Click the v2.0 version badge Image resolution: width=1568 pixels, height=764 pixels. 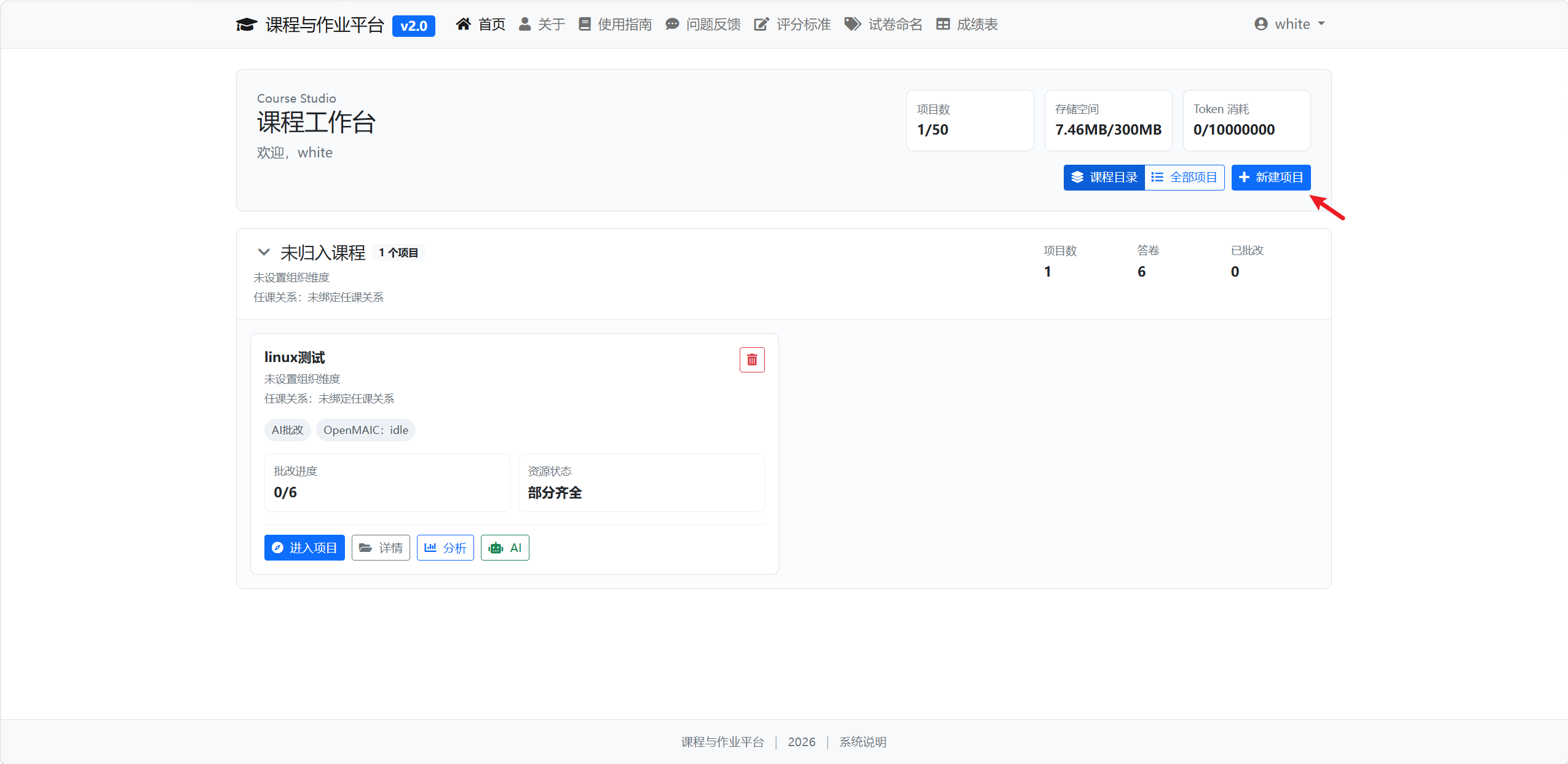pos(414,26)
